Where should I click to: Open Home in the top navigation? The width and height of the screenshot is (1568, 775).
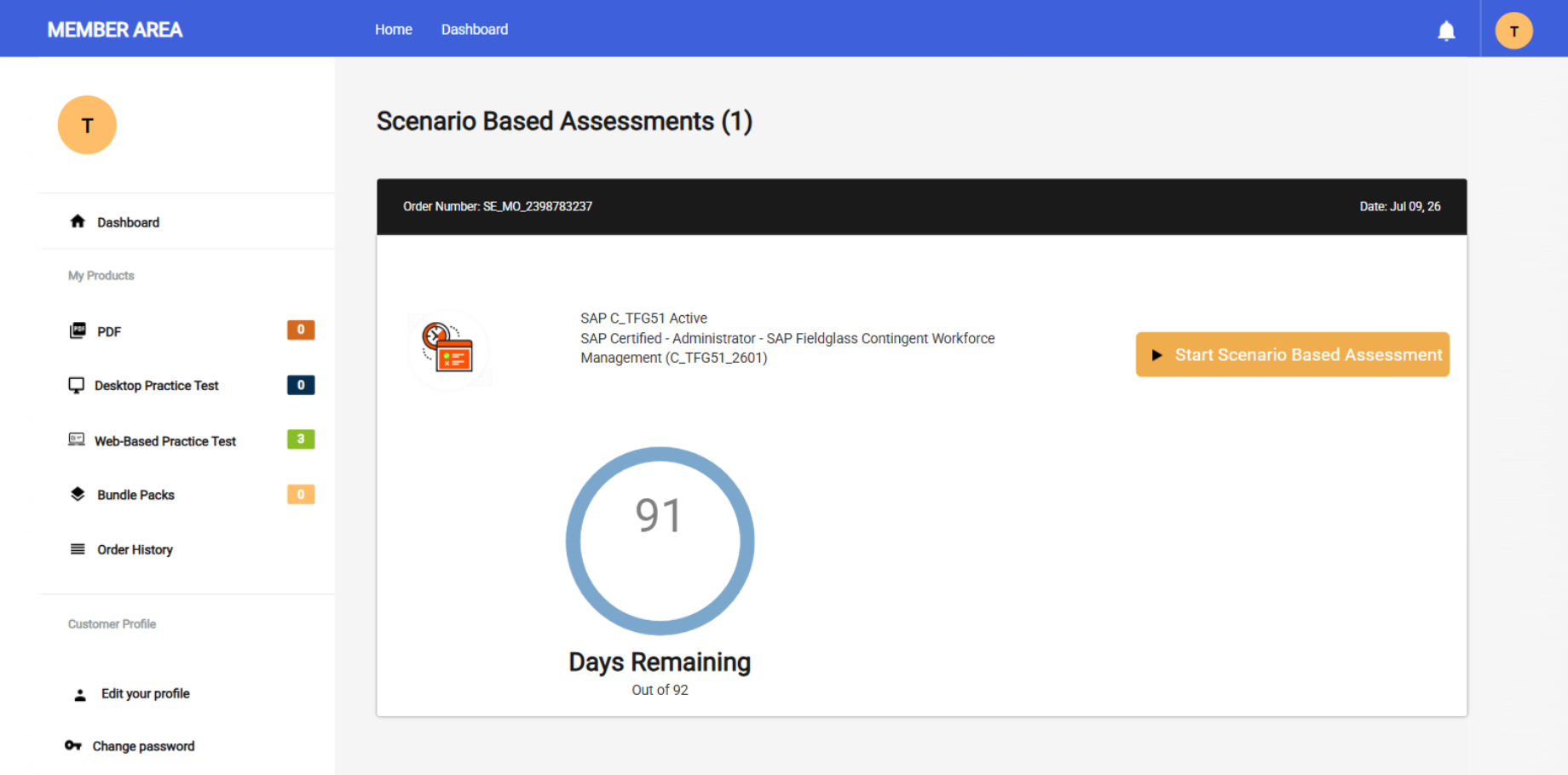click(394, 30)
